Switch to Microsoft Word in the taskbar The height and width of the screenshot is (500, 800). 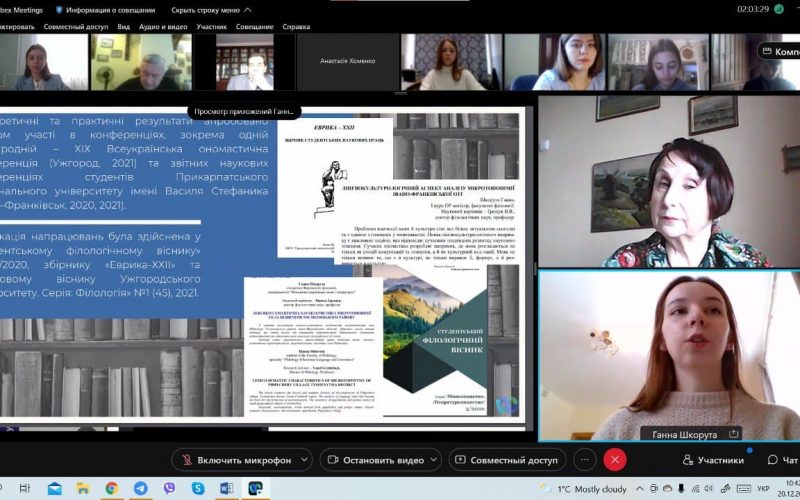[x=227, y=488]
